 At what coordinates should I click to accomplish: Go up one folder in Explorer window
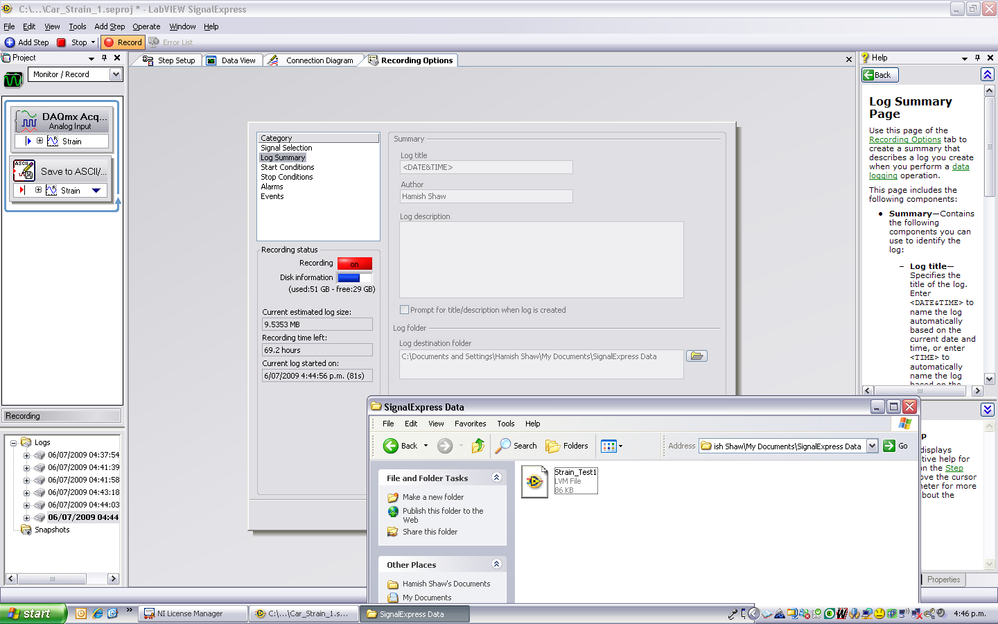coord(477,446)
